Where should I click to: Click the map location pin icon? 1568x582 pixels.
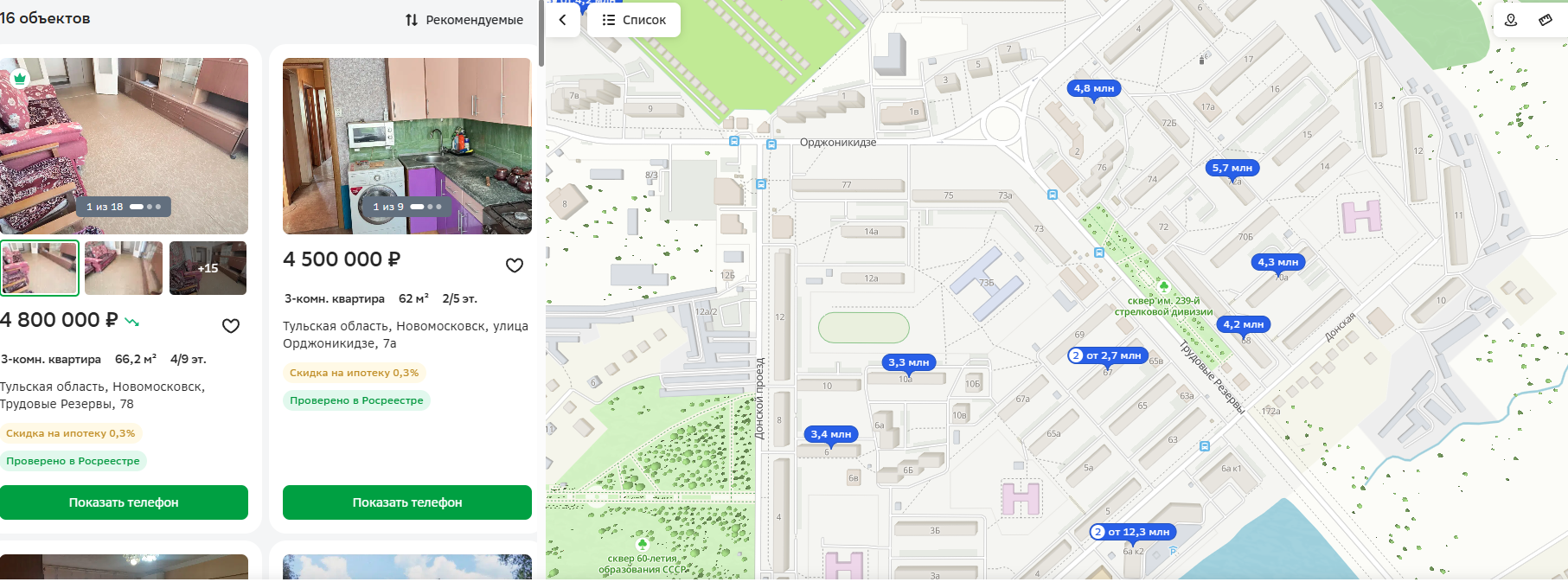(1511, 20)
